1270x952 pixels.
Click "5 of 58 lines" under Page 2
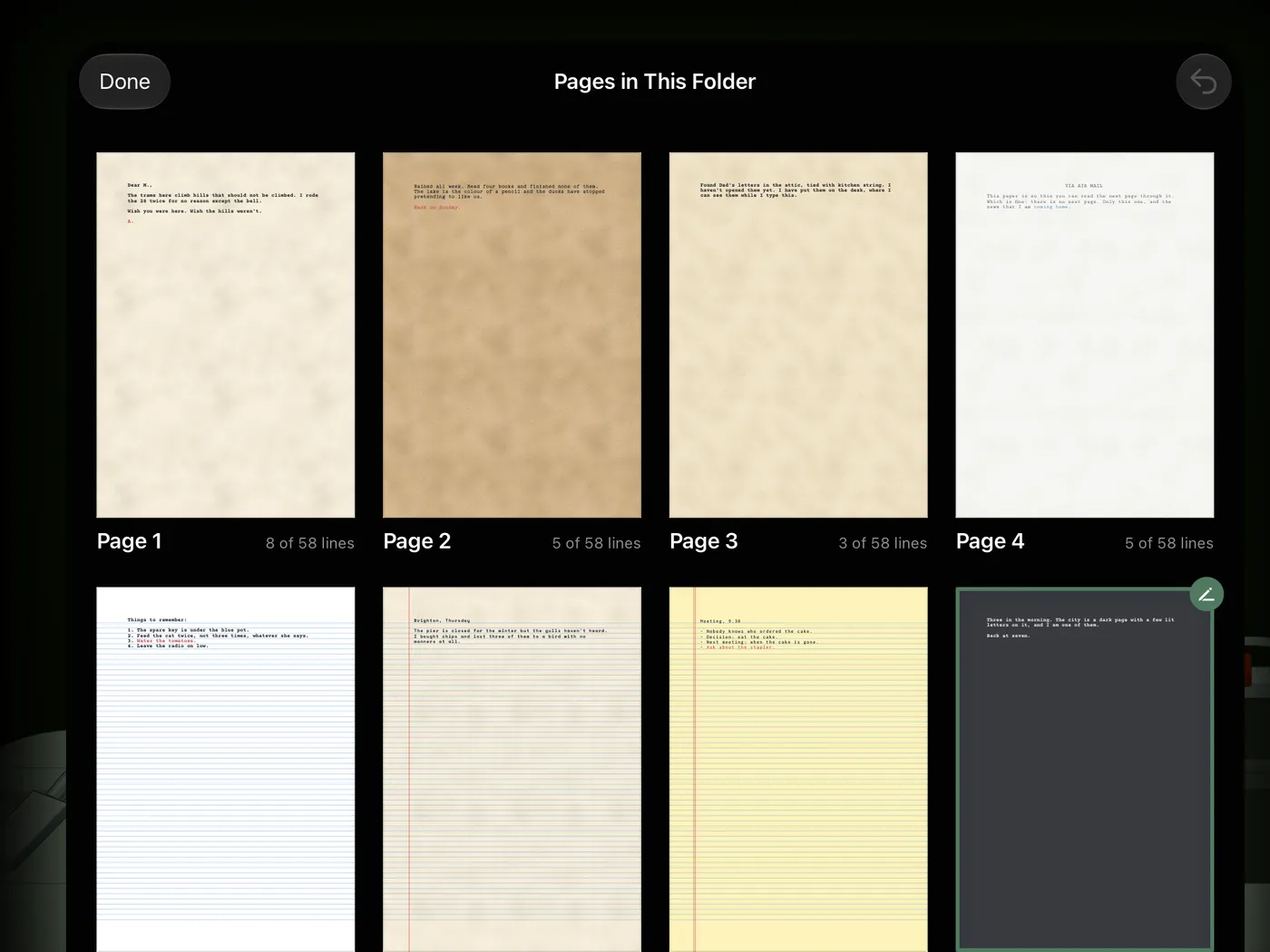point(597,543)
